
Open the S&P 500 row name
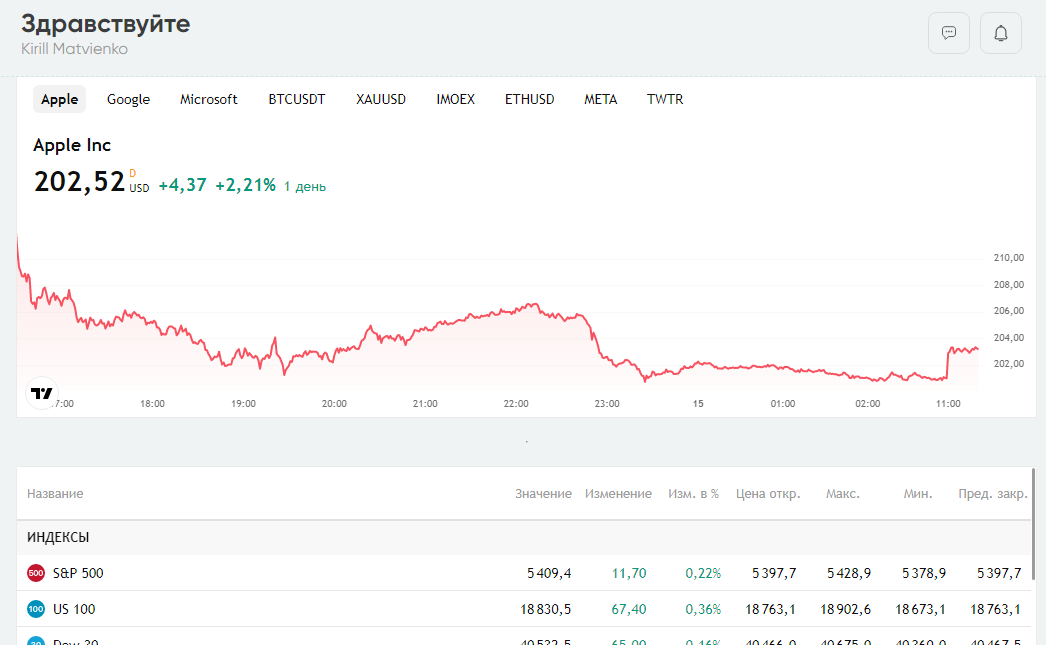[78, 573]
